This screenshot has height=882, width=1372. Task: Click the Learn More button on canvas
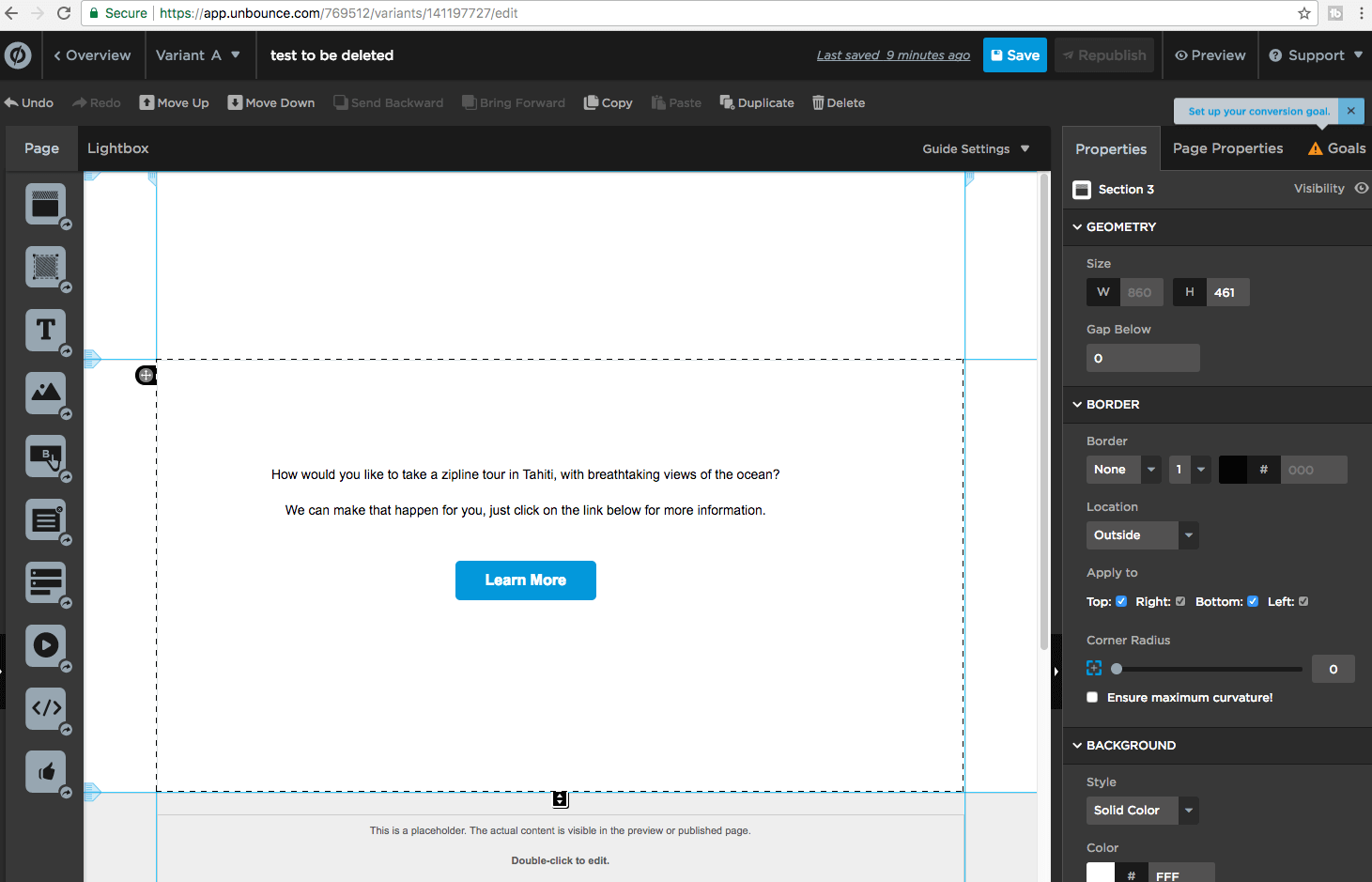526,580
